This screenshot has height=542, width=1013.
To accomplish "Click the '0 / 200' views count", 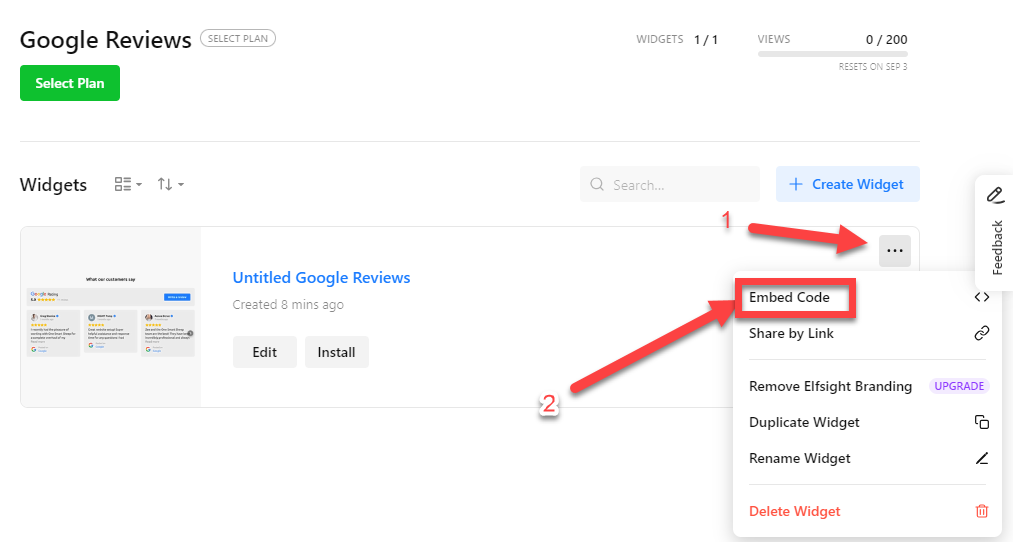I will pos(886,39).
